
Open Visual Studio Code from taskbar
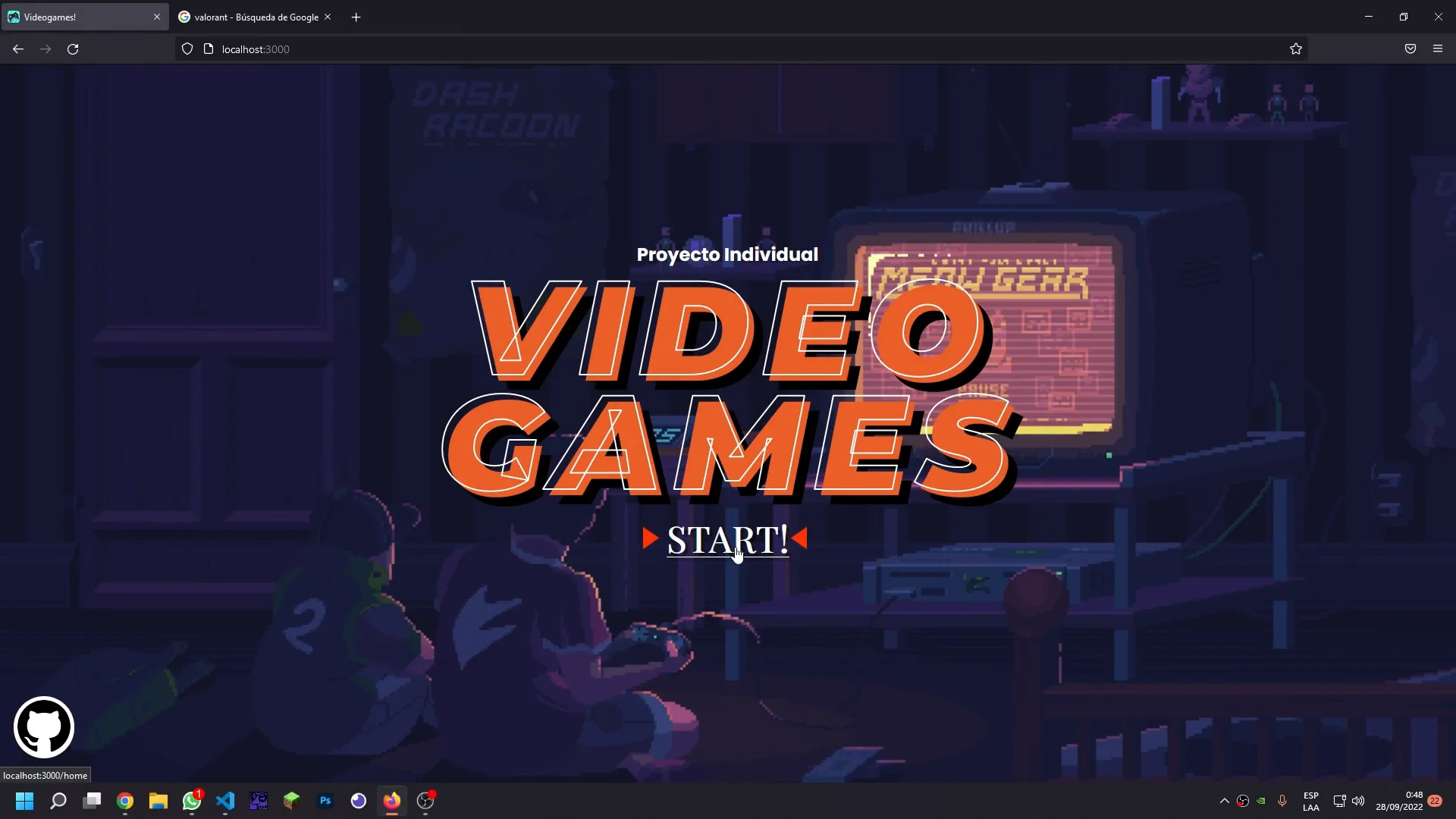[x=225, y=801]
